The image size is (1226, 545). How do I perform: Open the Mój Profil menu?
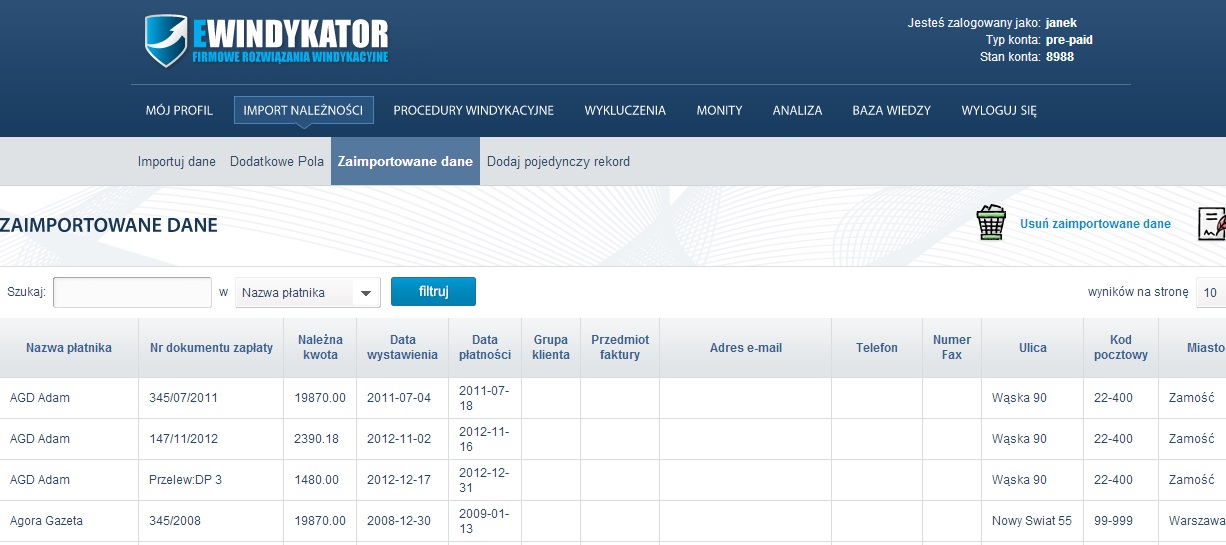179,111
